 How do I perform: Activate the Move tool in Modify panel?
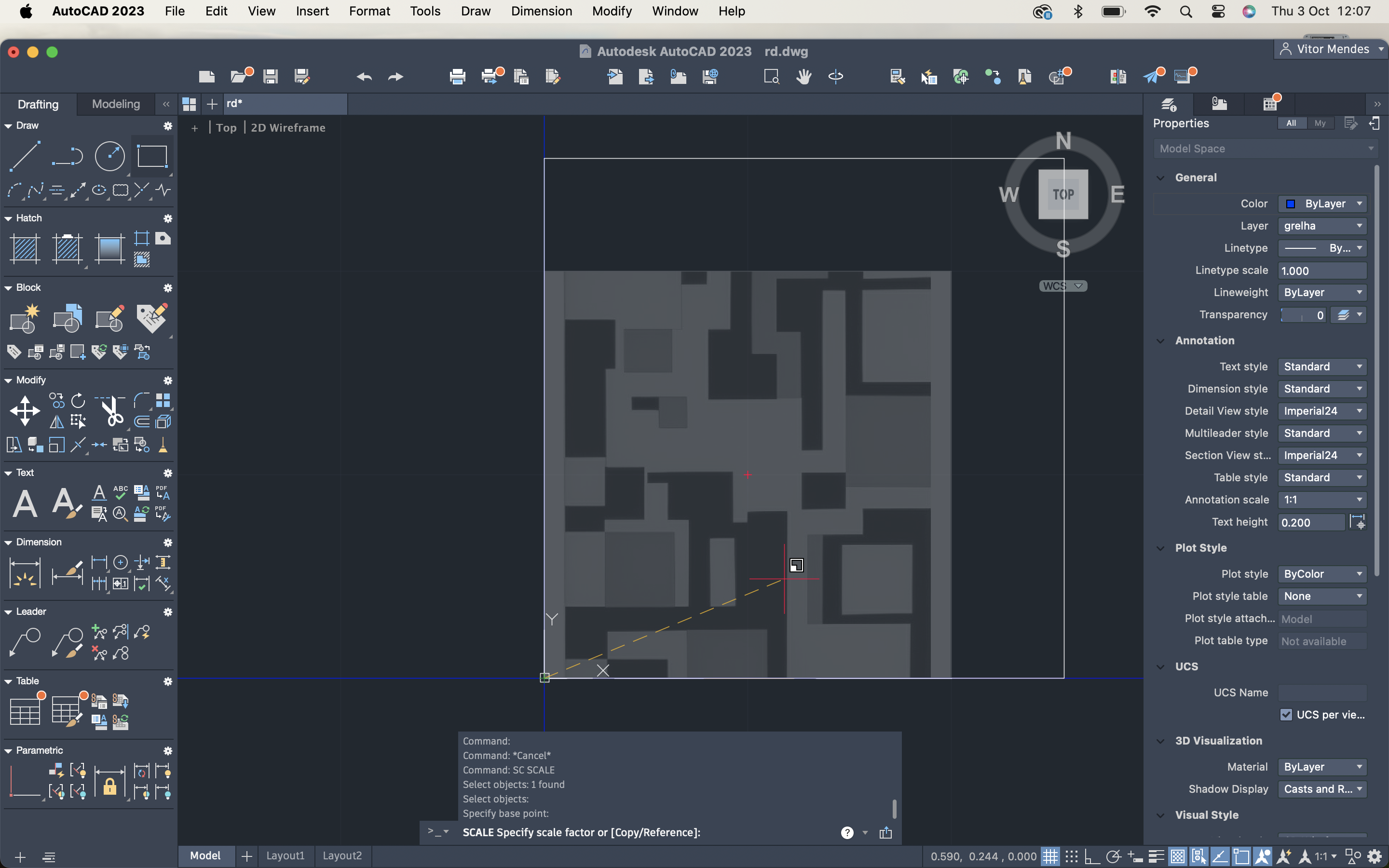click(25, 410)
